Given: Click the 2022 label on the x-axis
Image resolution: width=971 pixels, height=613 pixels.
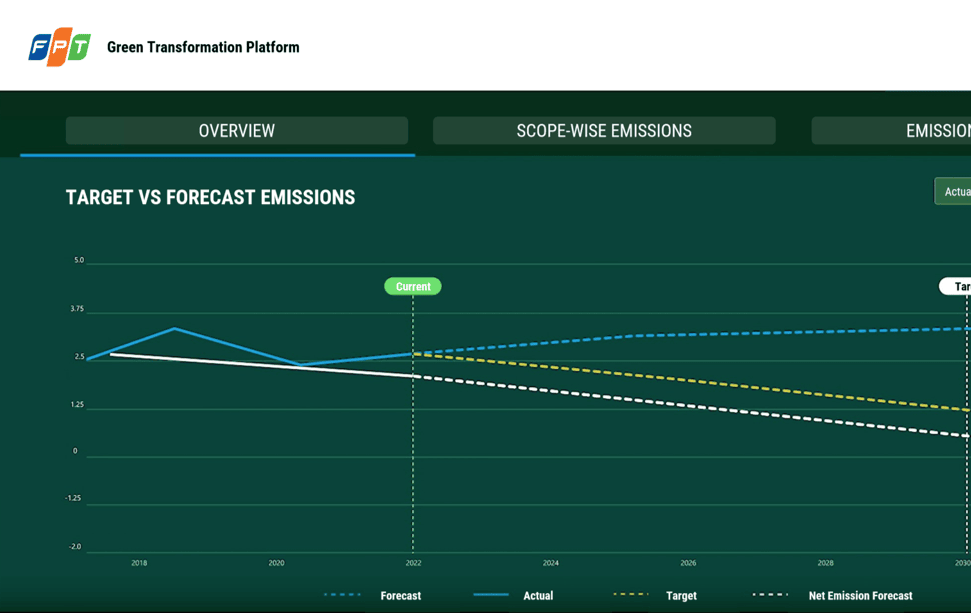Looking at the screenshot, I should [x=413, y=563].
